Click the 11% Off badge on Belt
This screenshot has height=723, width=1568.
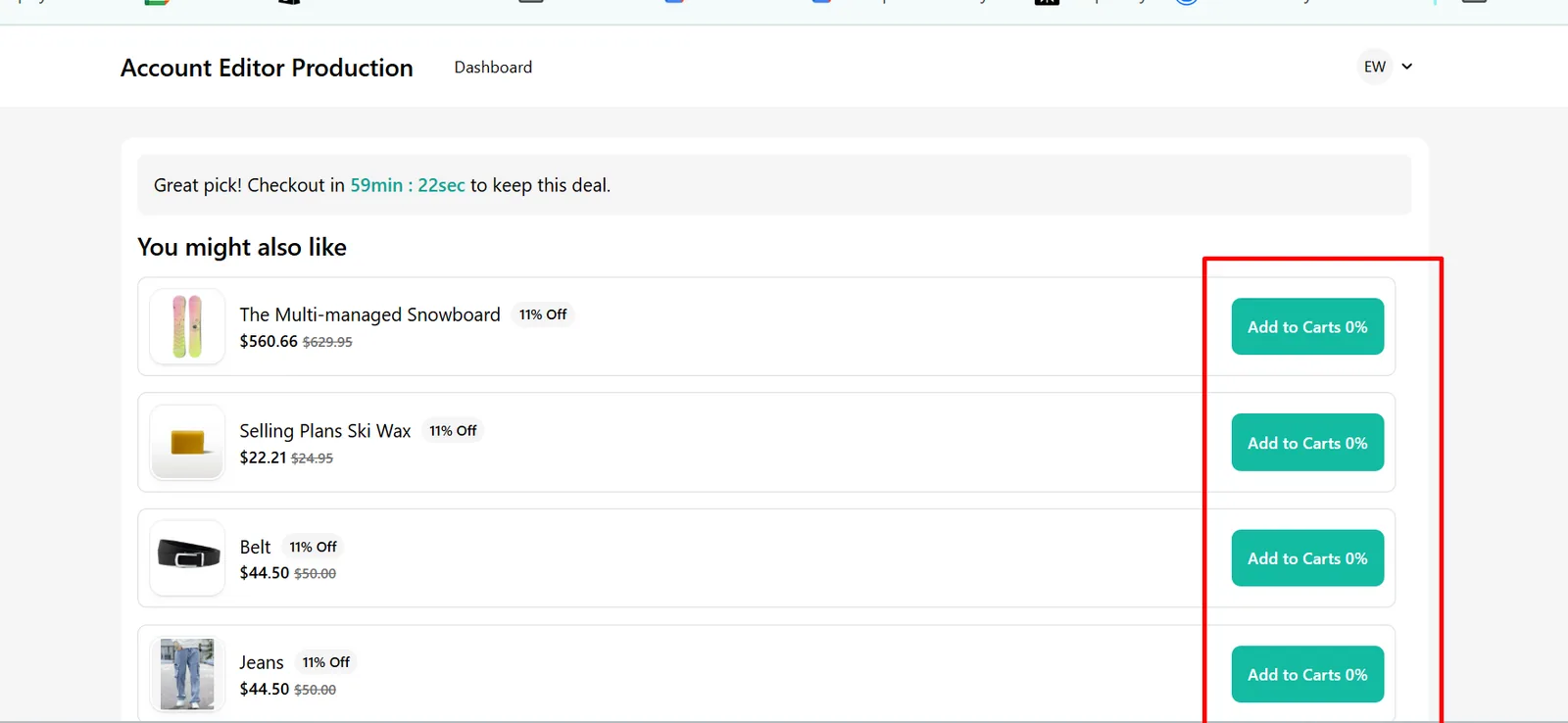[313, 547]
